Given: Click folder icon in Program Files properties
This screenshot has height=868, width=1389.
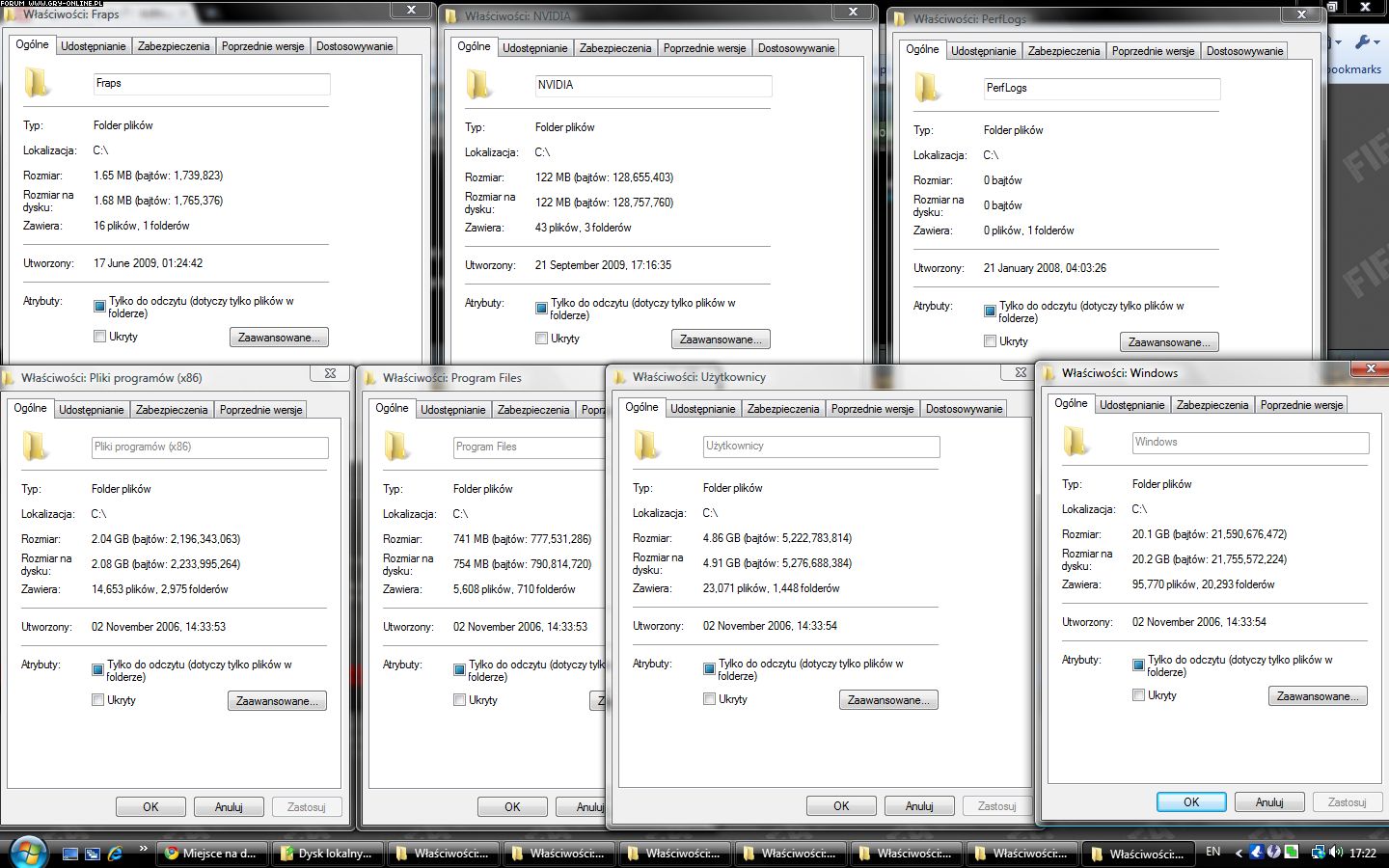Looking at the screenshot, I should (x=397, y=447).
